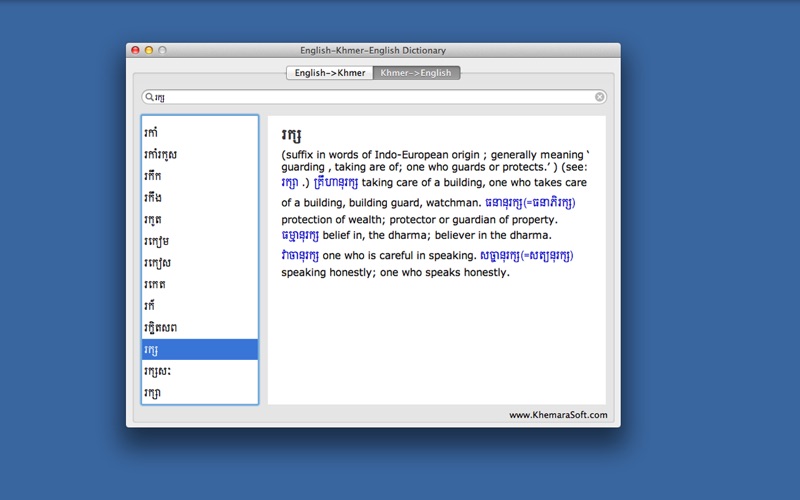Close the dictionary window with the red button
Screen dimensions: 800x500
click(x=135, y=50)
